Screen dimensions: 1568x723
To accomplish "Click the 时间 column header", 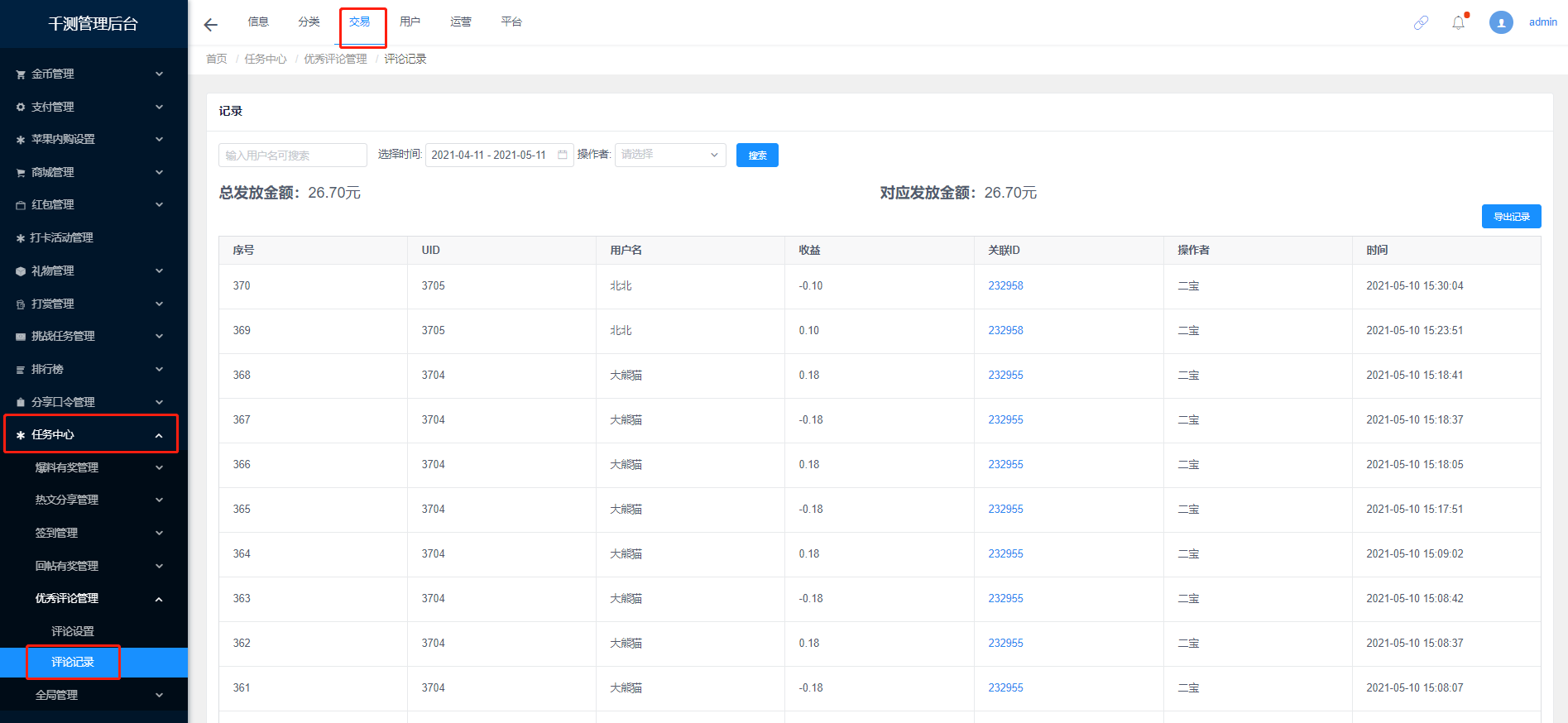I will (1377, 250).
